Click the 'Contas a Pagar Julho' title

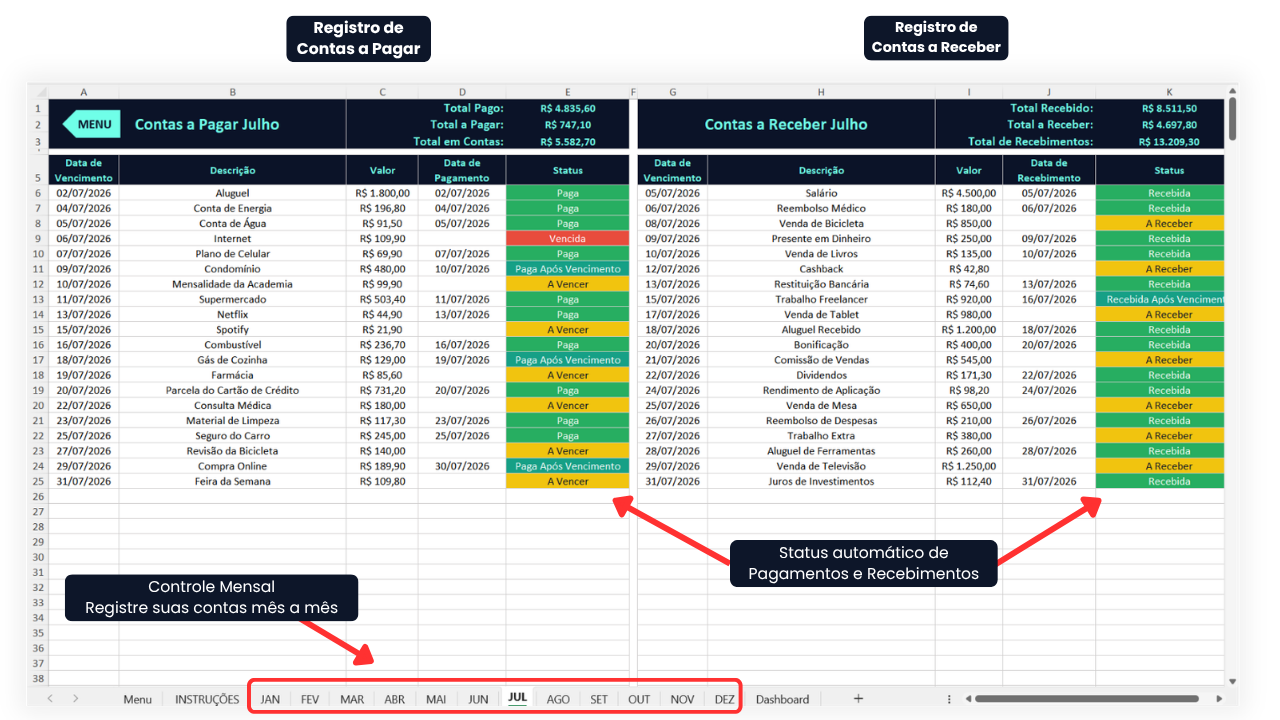207,124
